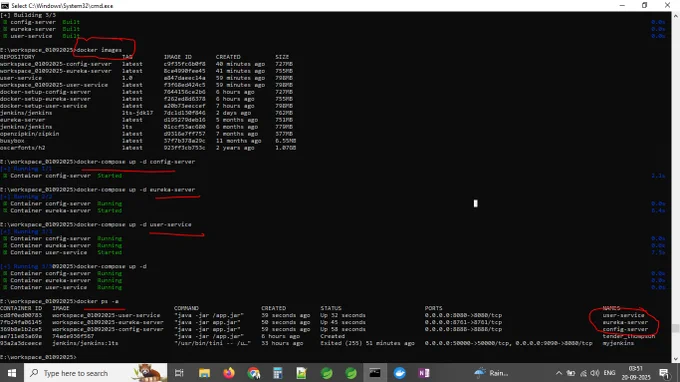The height and width of the screenshot is (382, 680).
Task: Click the 'docker images' command text
Action: click(99, 50)
